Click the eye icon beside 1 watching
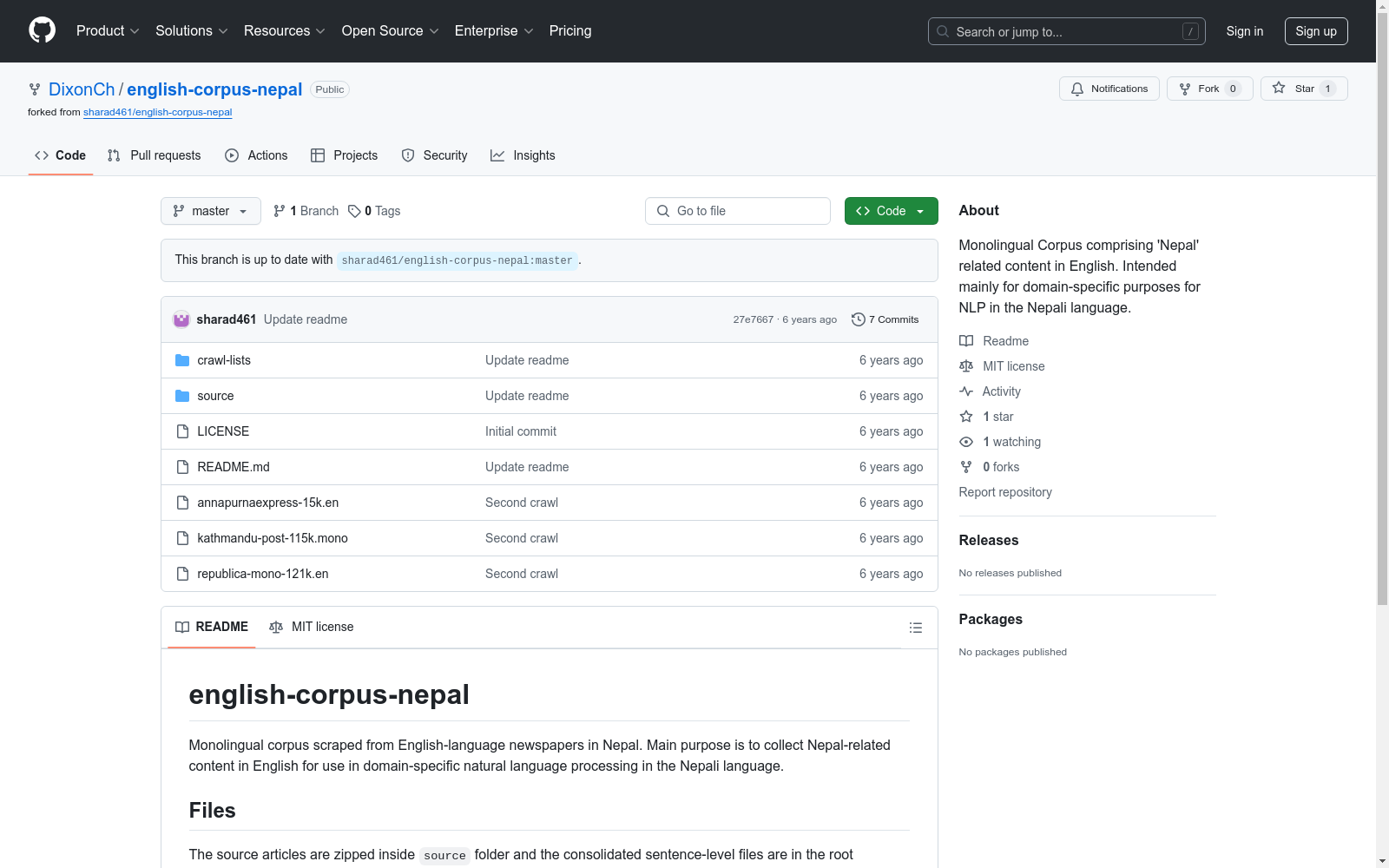The height and width of the screenshot is (868, 1389). (966, 442)
